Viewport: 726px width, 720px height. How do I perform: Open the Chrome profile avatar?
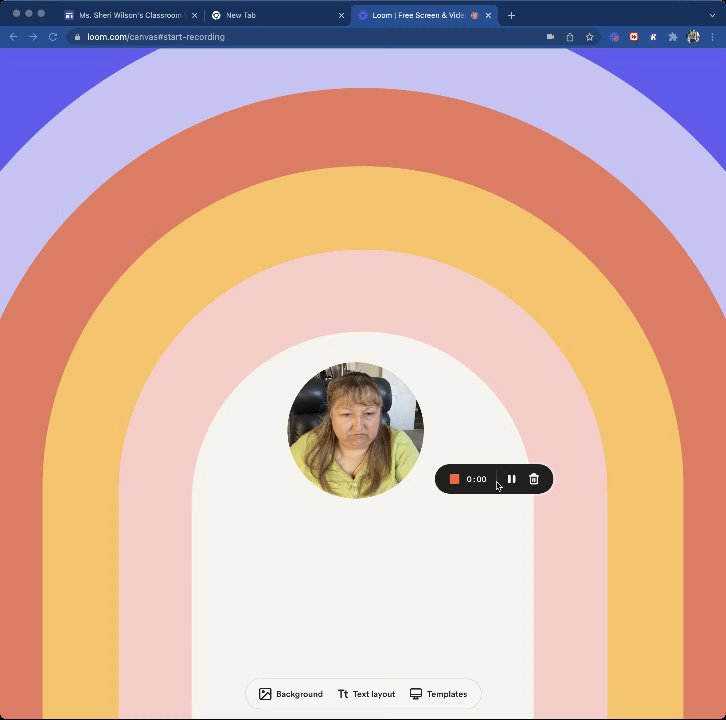(x=693, y=37)
